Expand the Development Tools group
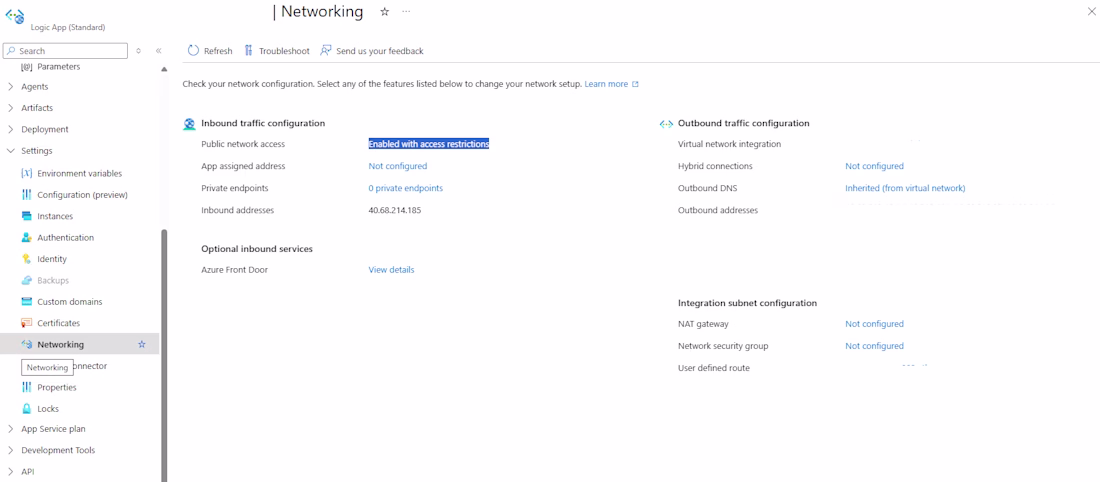The width and height of the screenshot is (1100, 482). [11, 450]
